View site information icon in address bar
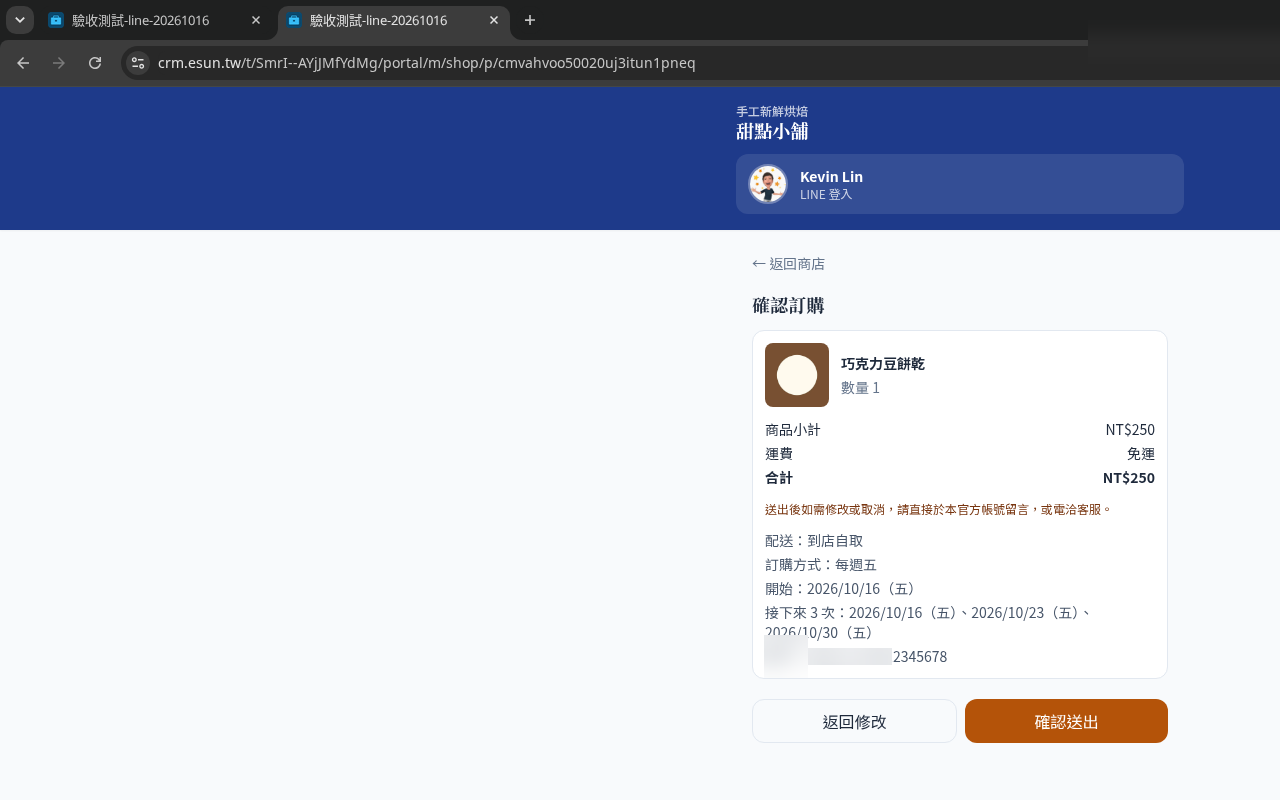The width and height of the screenshot is (1280, 800). pos(138,63)
